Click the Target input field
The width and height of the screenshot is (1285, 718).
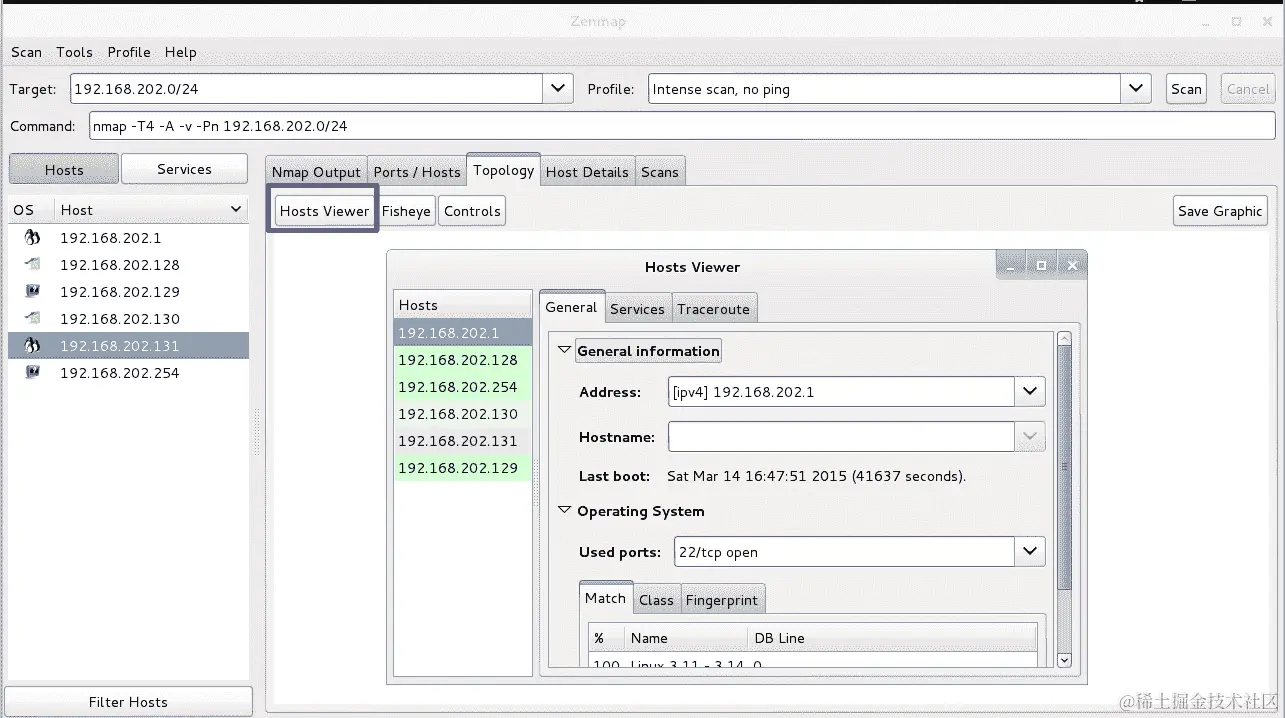[x=307, y=88]
